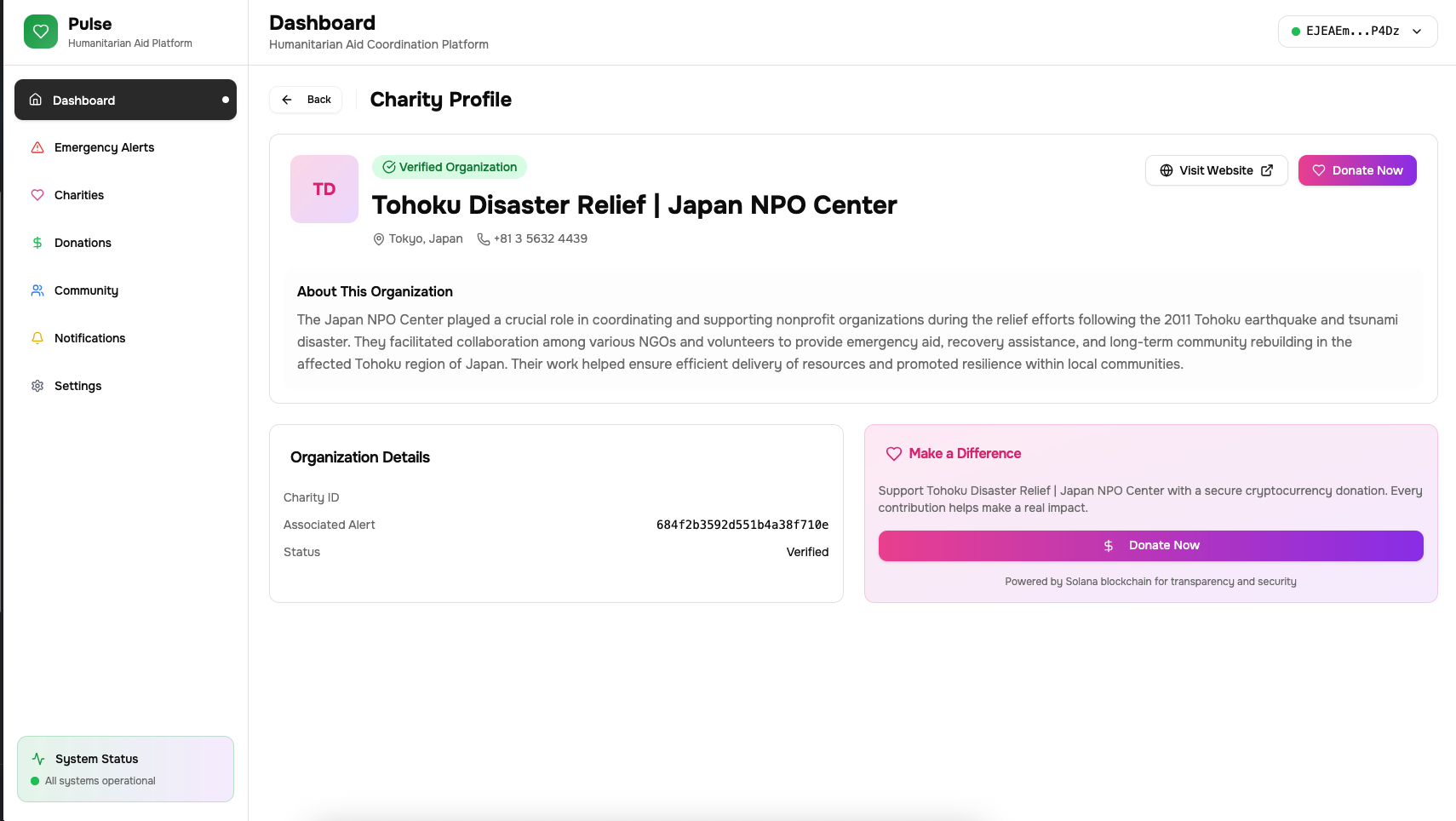Open the Community page
This screenshot has height=821, width=1456.
tap(125, 290)
